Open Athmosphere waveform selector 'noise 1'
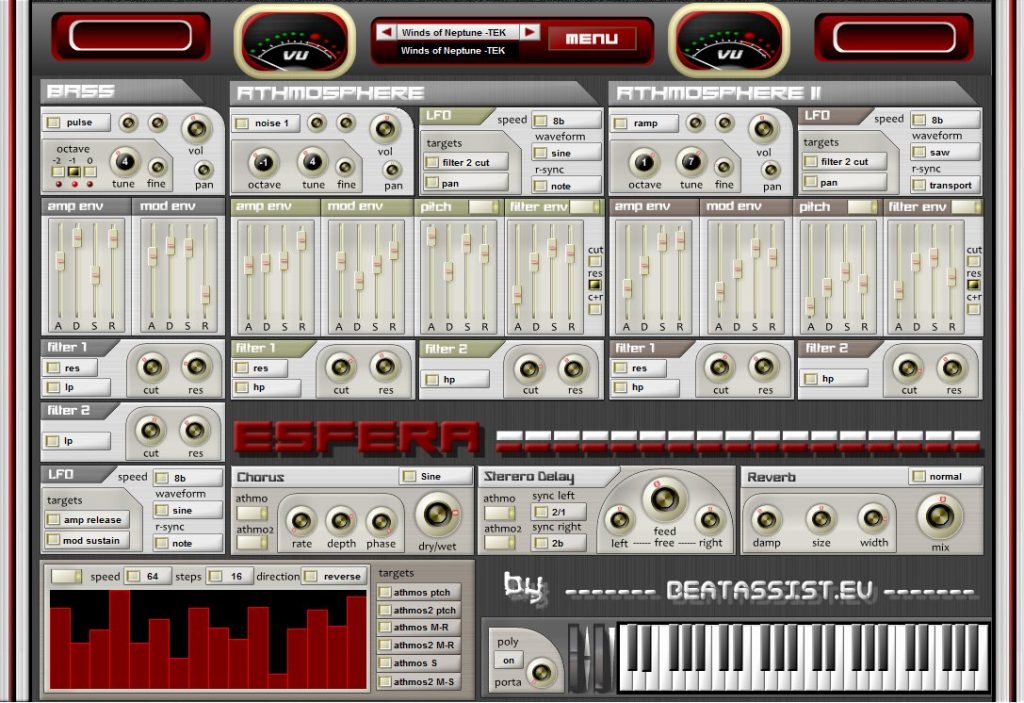 (266, 123)
